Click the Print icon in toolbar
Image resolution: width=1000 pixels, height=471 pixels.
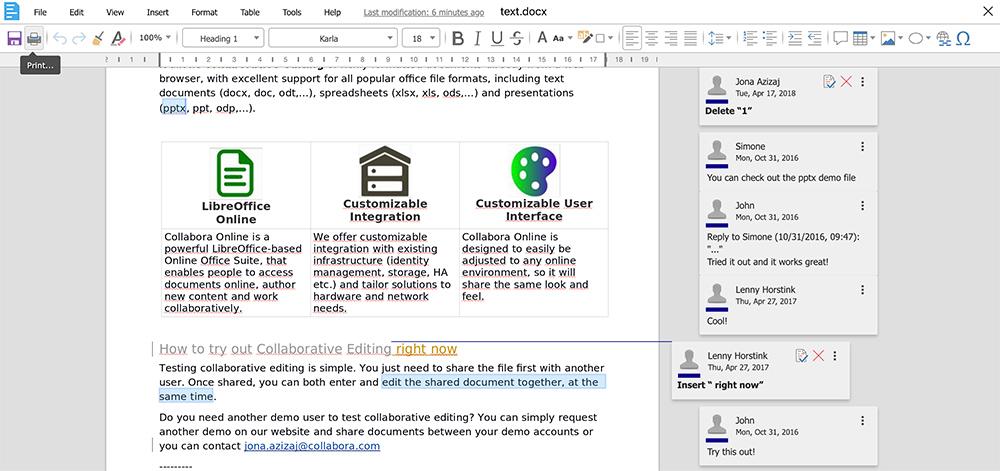click(x=34, y=38)
